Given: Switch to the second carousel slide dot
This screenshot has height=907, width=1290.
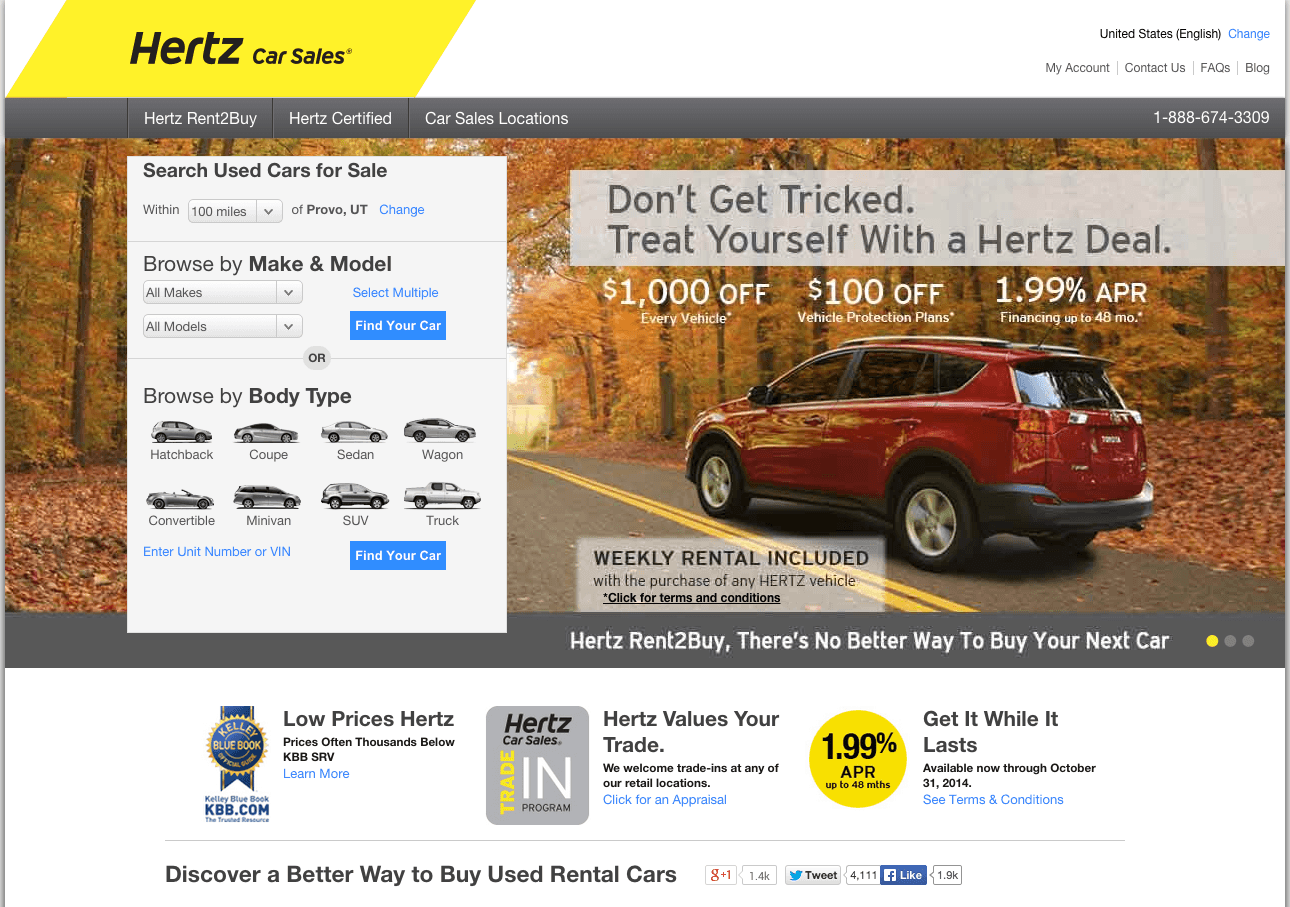Looking at the screenshot, I should tap(1230, 641).
